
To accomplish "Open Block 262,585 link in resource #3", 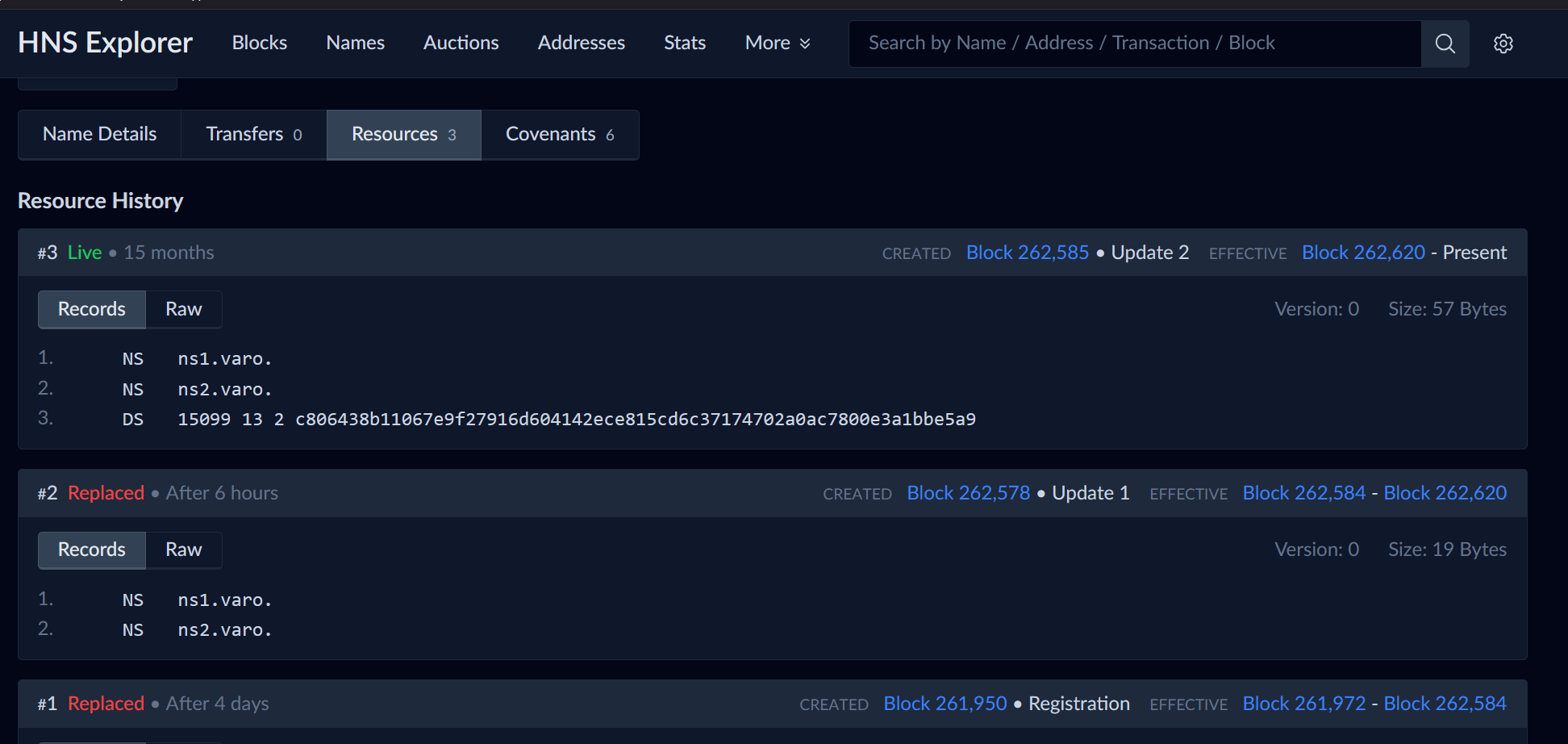I will [x=1028, y=253].
